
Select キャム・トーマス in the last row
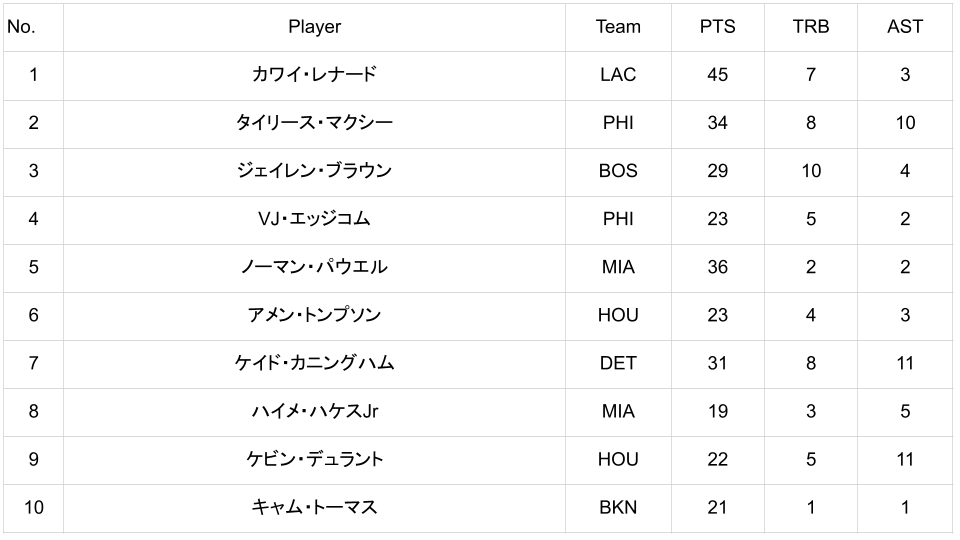(x=314, y=507)
